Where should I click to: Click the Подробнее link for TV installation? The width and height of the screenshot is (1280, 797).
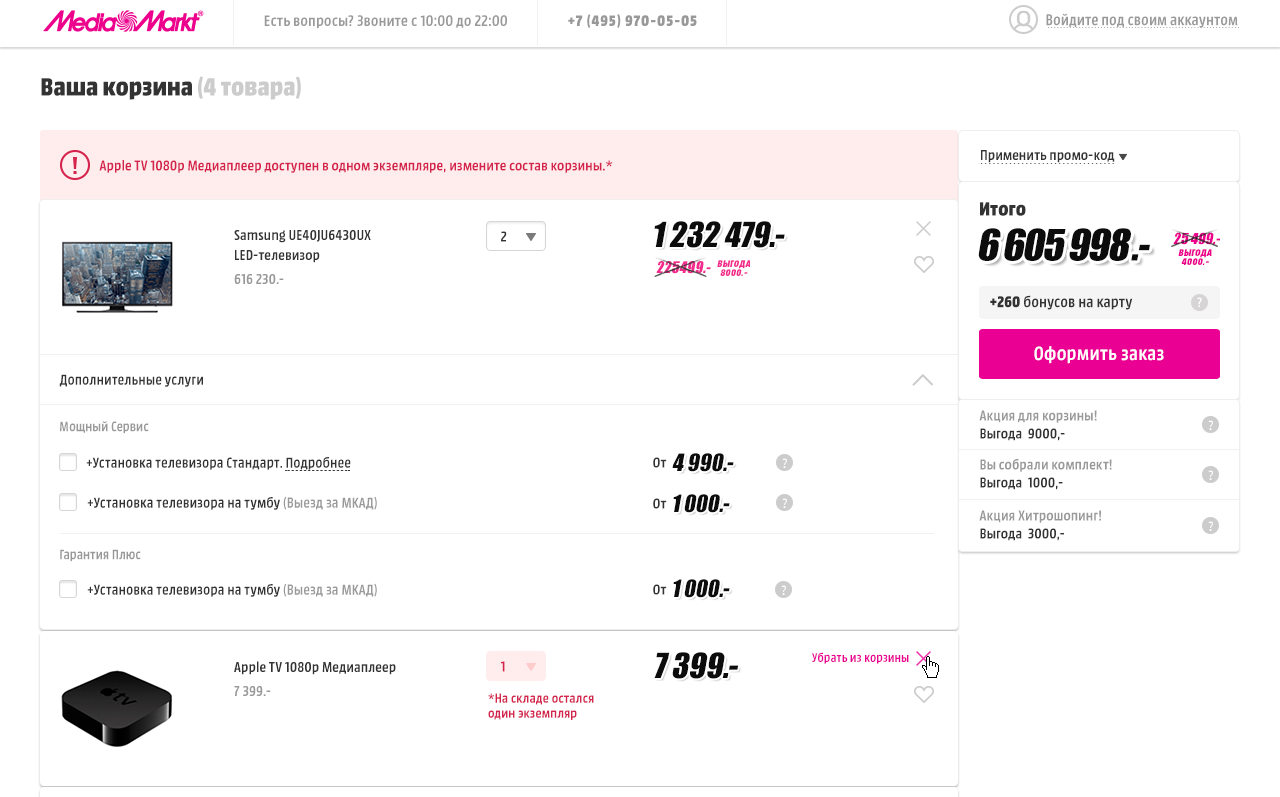(x=318, y=463)
